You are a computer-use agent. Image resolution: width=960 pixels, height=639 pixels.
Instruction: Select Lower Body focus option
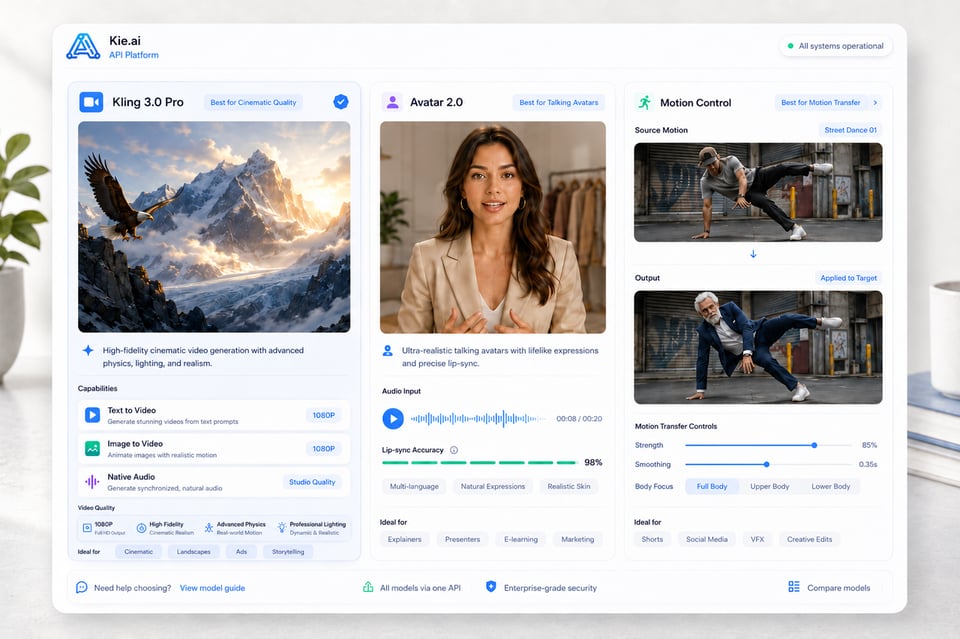[831, 487]
